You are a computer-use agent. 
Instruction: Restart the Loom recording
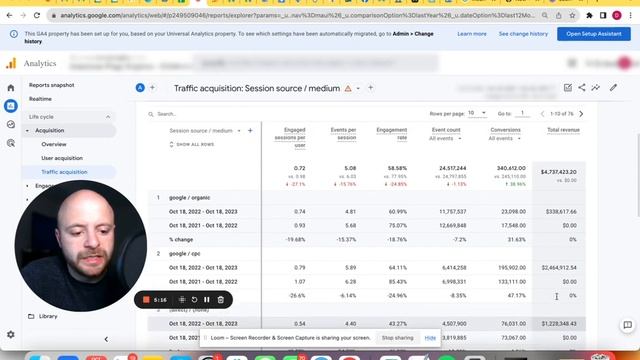pyautogui.click(x=194, y=300)
